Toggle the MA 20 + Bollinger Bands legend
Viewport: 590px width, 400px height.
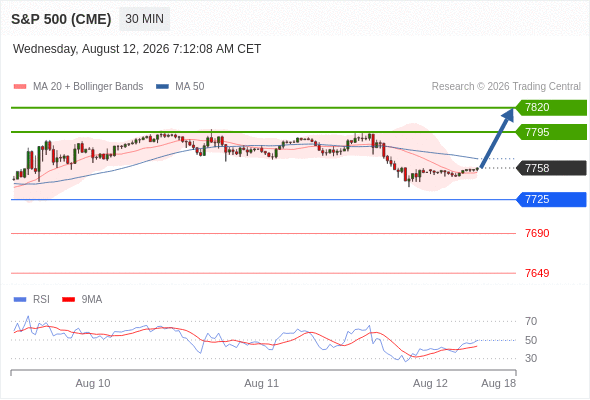[78, 87]
